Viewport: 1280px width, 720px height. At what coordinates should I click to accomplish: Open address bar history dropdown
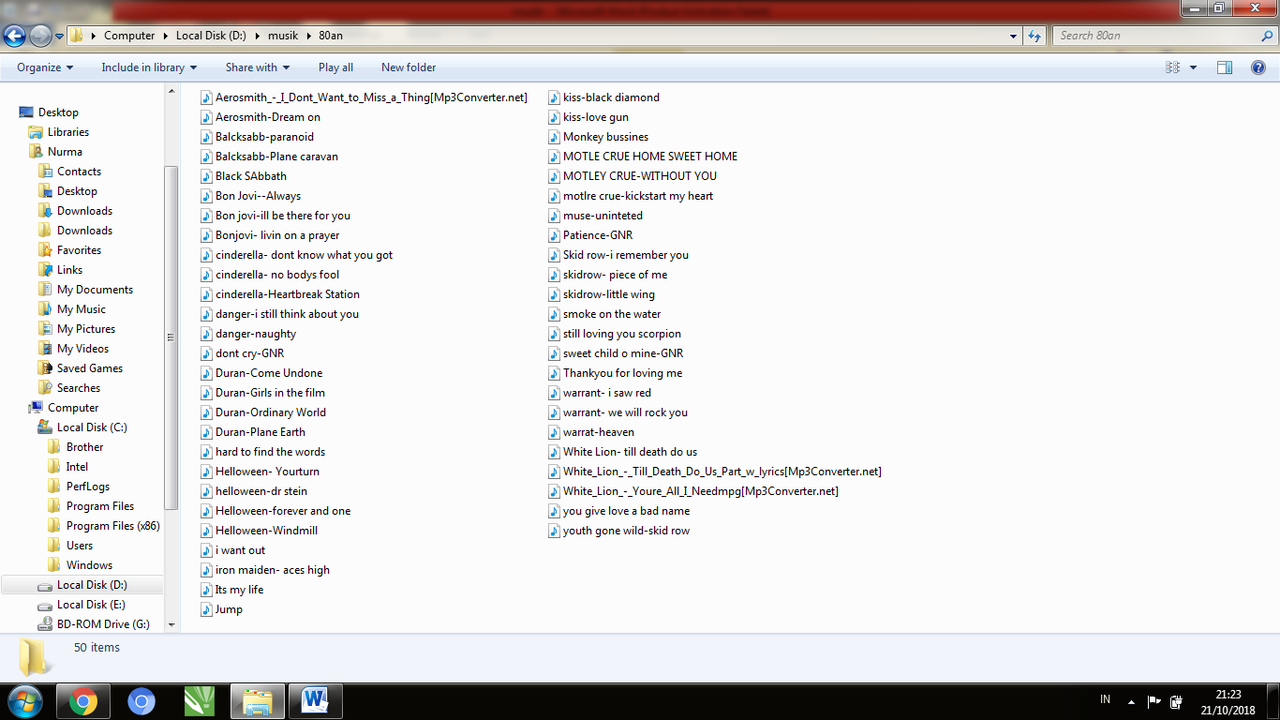(x=1014, y=36)
